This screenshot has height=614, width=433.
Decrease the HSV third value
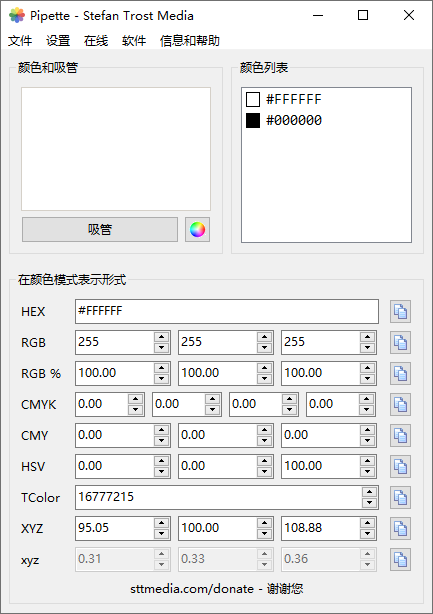367,472
